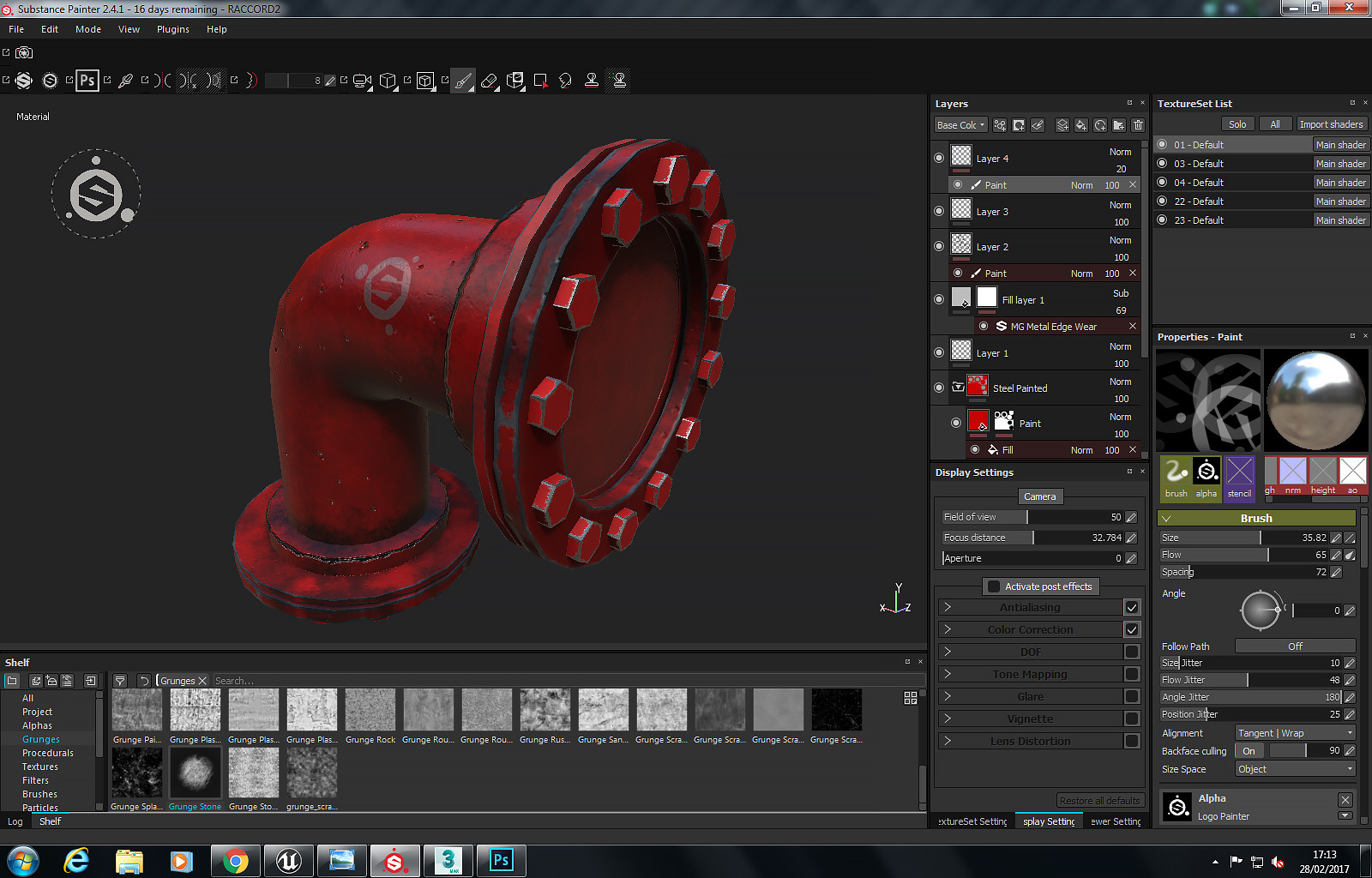Collapse the Brush section chevron
Image resolution: width=1372 pixels, height=878 pixels.
1167,519
